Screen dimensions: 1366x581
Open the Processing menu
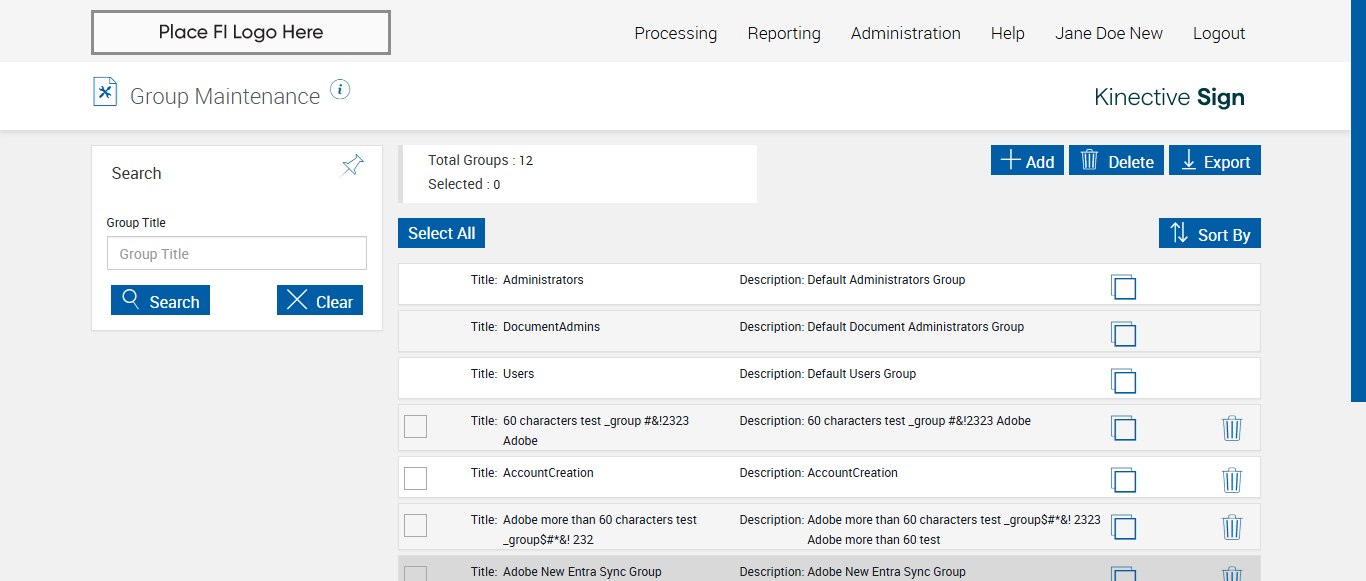675,33
